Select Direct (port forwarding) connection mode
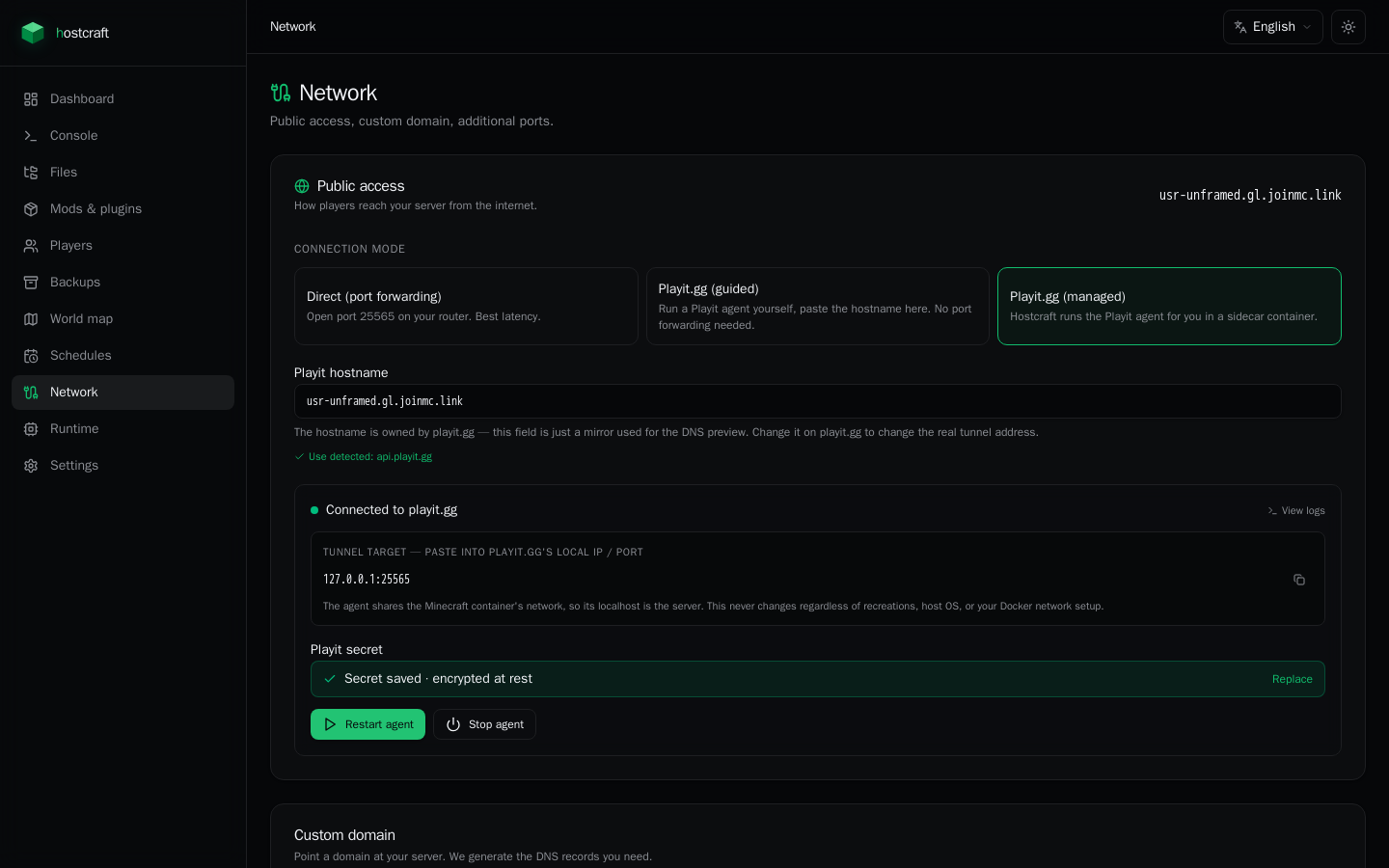 pos(466,306)
